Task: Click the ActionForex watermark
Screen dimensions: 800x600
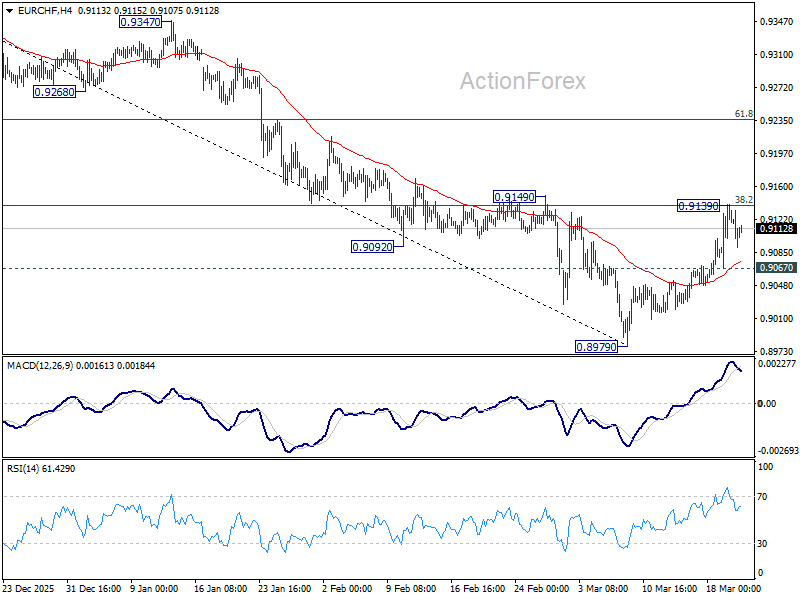Action: pos(521,82)
